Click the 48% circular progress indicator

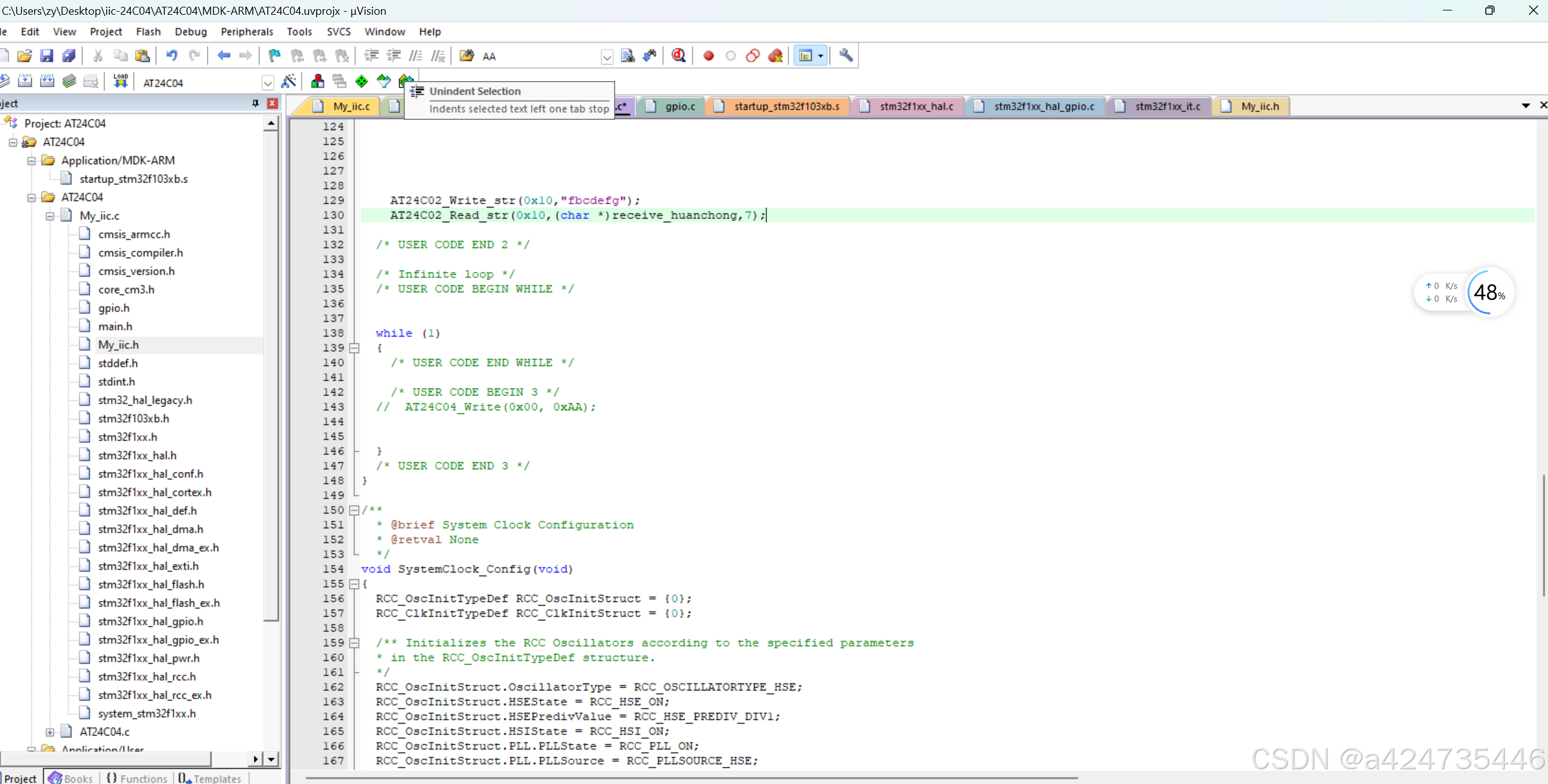[x=1490, y=292]
